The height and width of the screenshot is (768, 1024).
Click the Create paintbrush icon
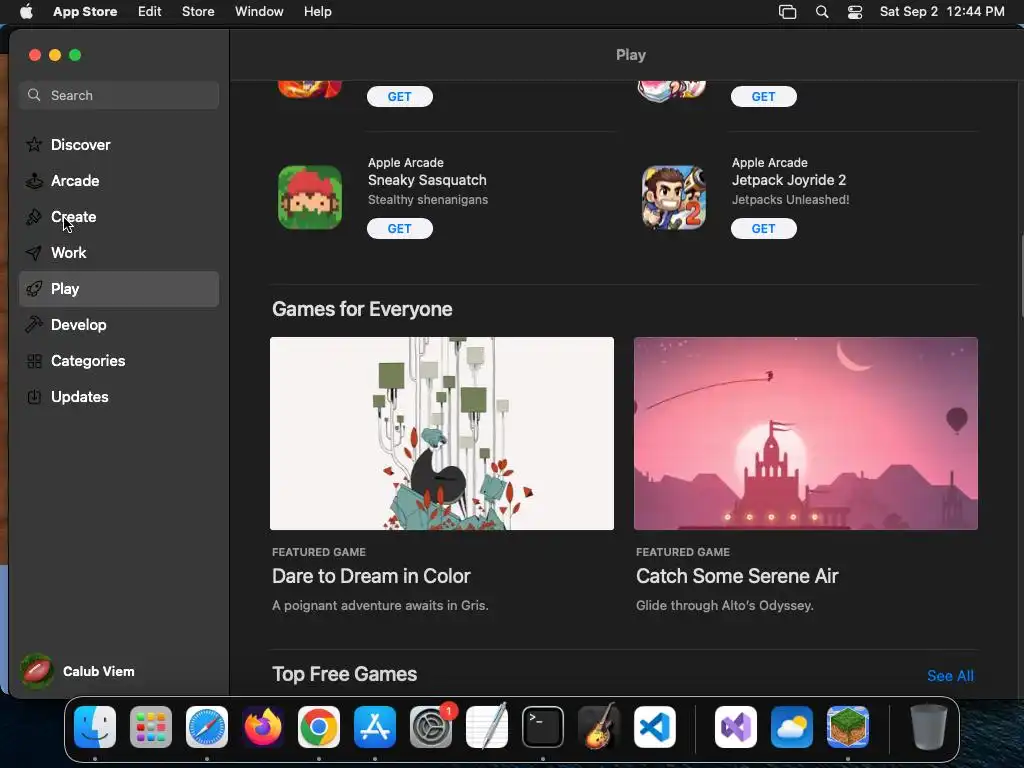click(x=34, y=217)
